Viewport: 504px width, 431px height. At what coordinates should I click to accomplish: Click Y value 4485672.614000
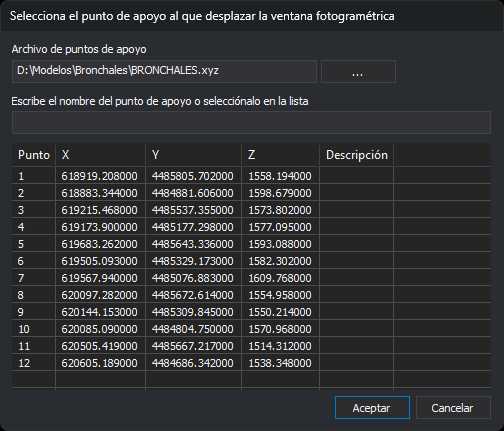point(193,295)
